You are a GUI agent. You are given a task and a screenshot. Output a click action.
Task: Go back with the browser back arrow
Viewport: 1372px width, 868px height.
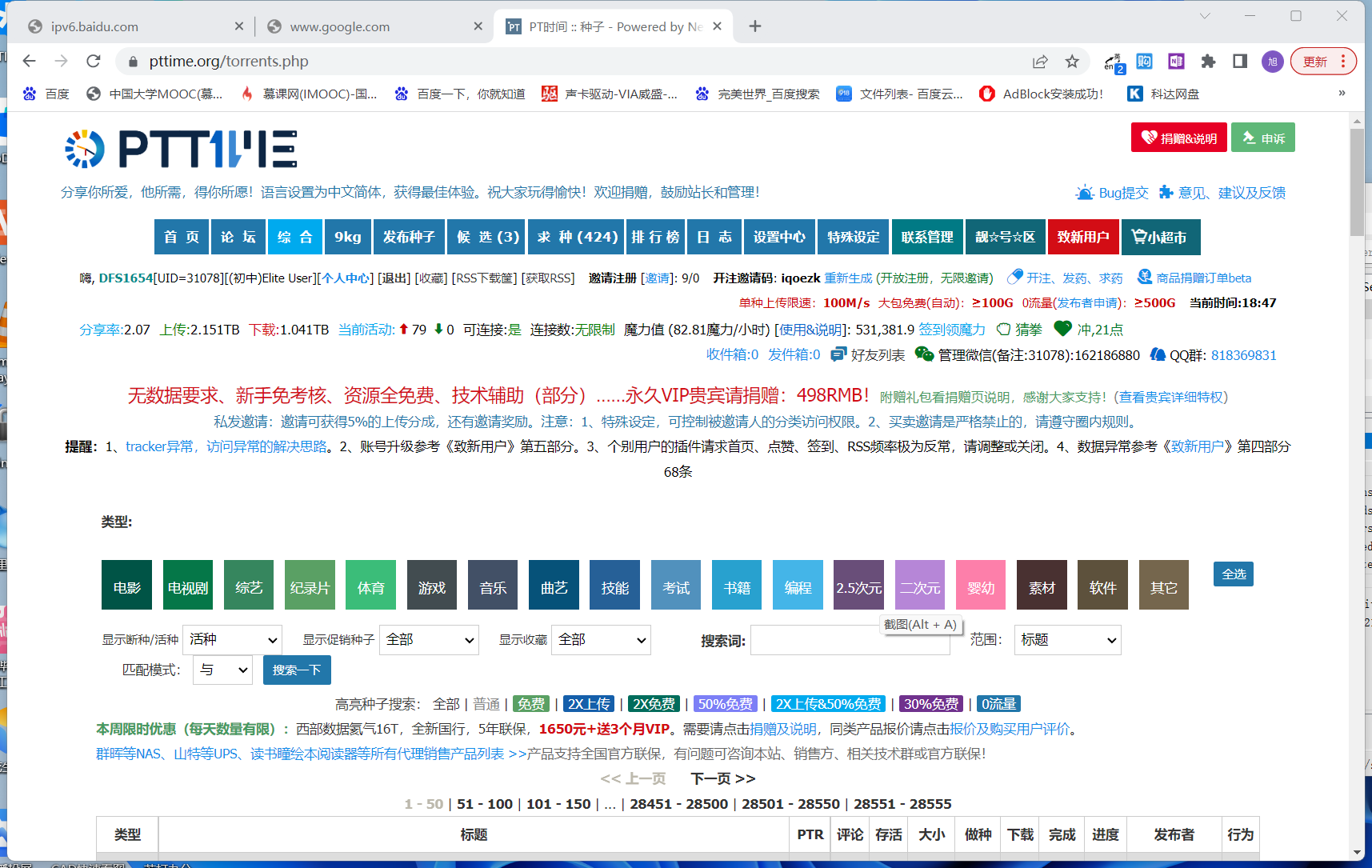coord(30,61)
